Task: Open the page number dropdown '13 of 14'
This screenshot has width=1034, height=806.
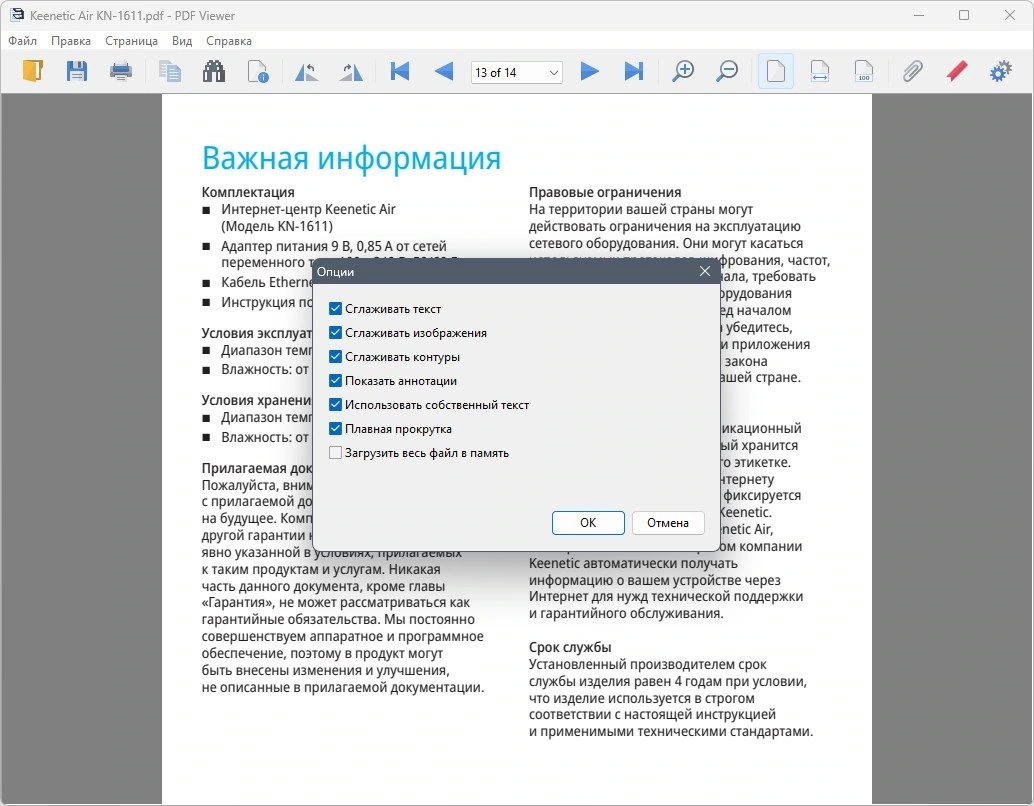Action: coord(516,72)
